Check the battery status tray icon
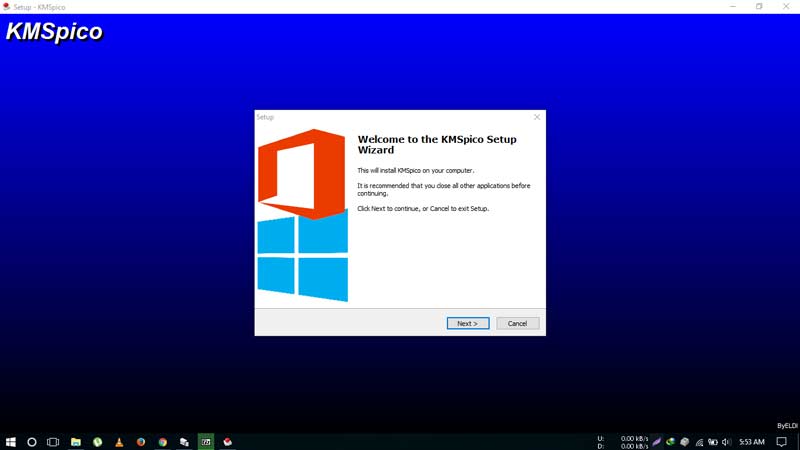Screen dimensions: 800x450 [713, 442]
